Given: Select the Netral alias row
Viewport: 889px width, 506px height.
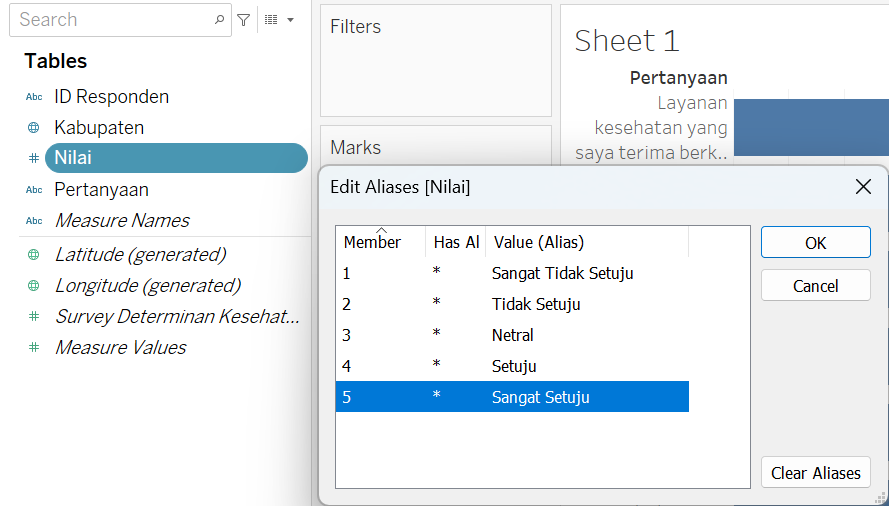Looking at the screenshot, I should point(512,335).
